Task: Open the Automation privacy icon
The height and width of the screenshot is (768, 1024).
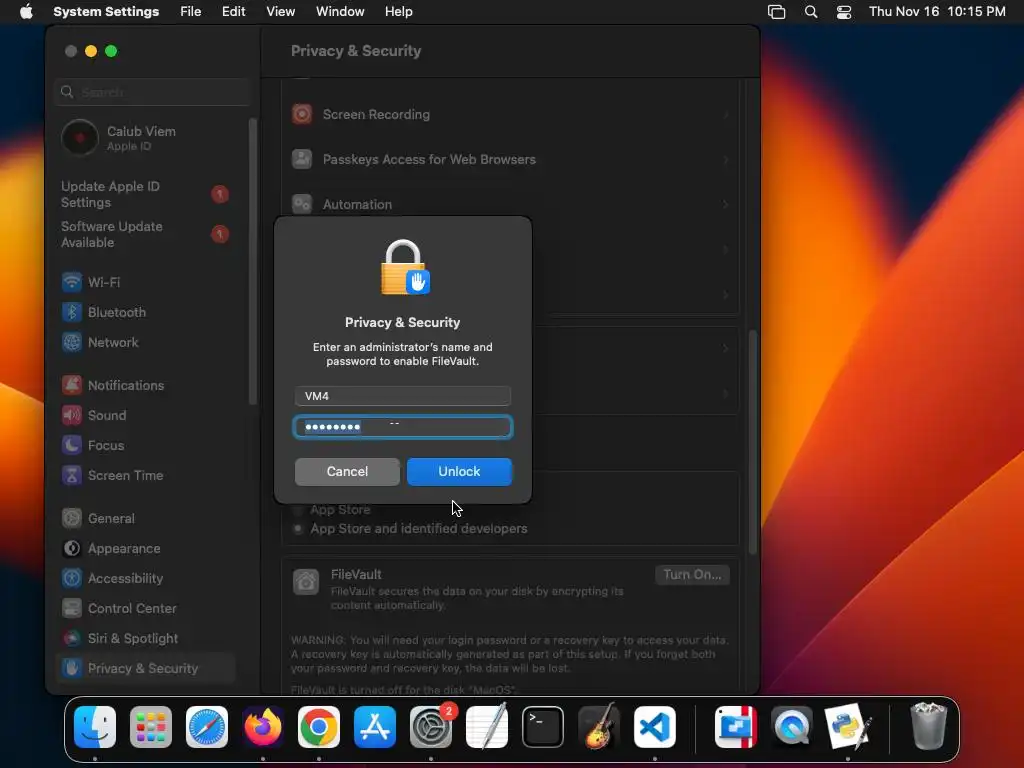Action: pyautogui.click(x=302, y=204)
